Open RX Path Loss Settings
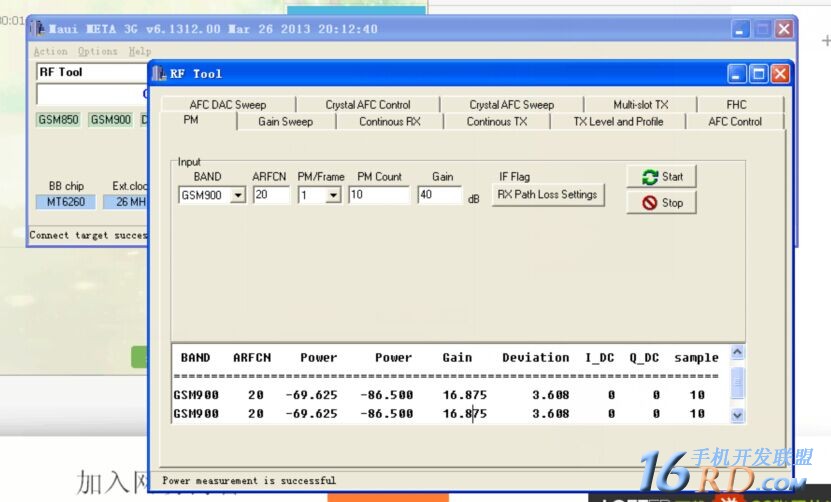This screenshot has height=502, width=831. 547,195
